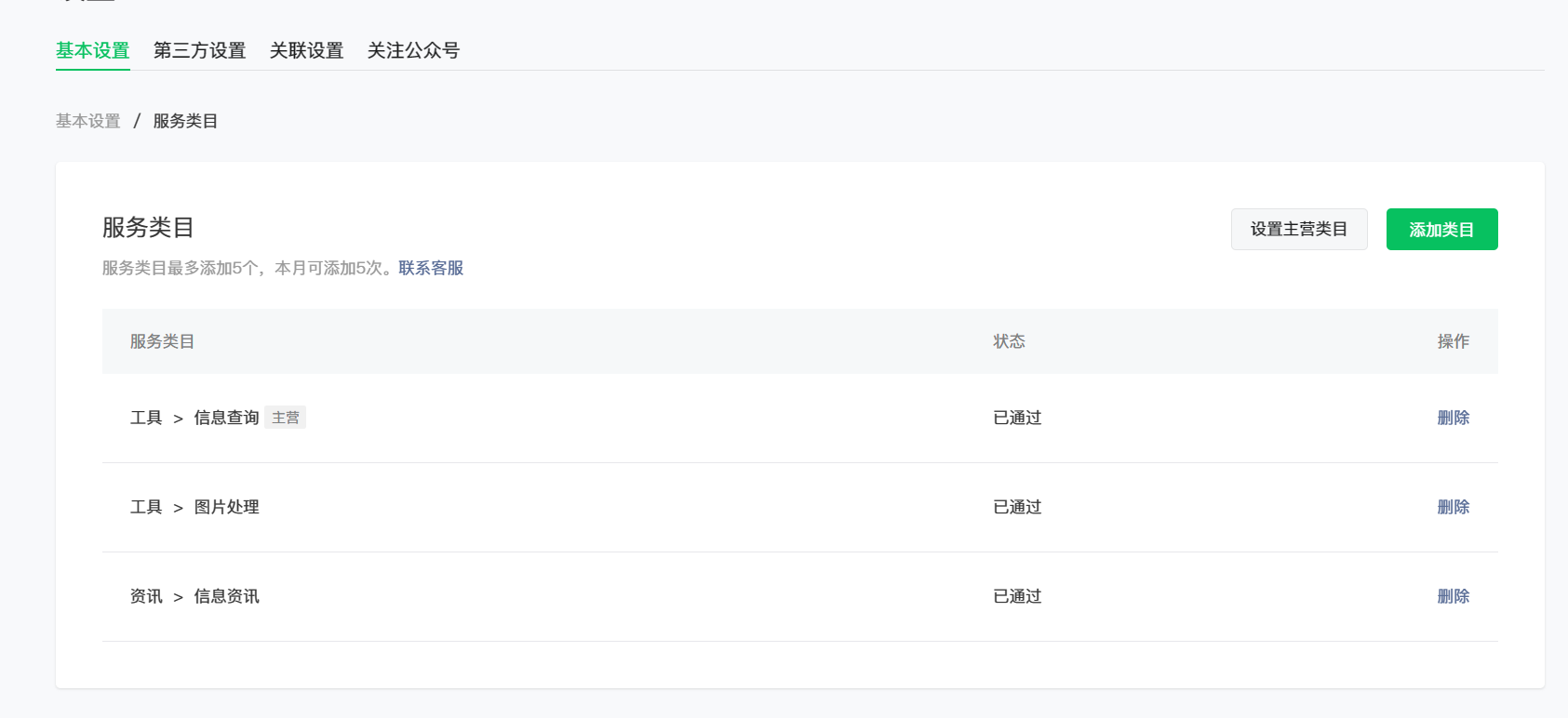Click 已通过 status in the 信息查询 row

(1017, 418)
